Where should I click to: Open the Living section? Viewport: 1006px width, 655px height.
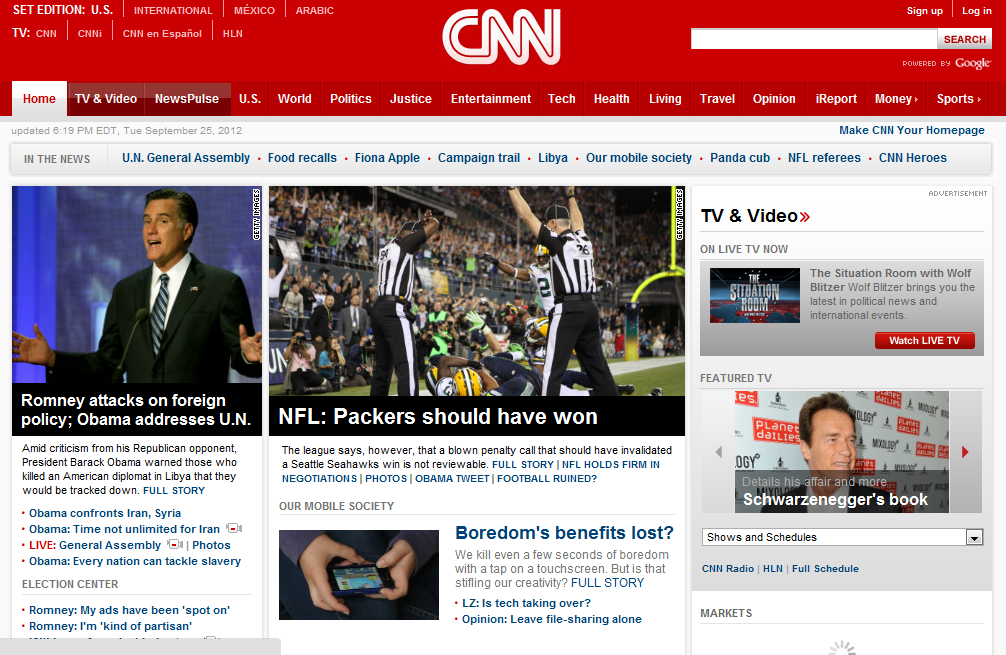click(665, 99)
